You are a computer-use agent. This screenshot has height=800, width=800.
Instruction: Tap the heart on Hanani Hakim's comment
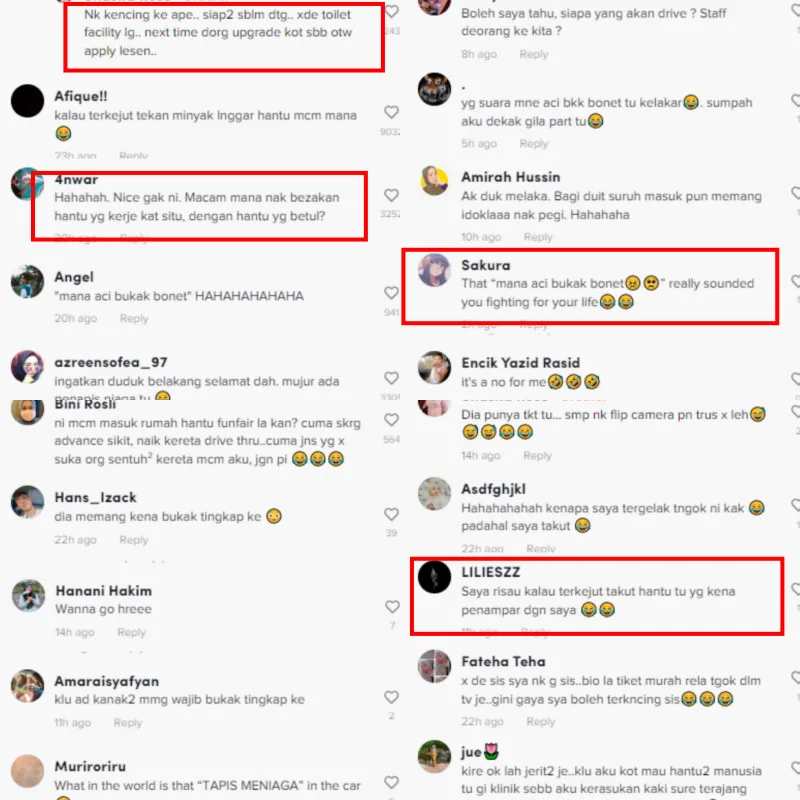[x=392, y=606]
